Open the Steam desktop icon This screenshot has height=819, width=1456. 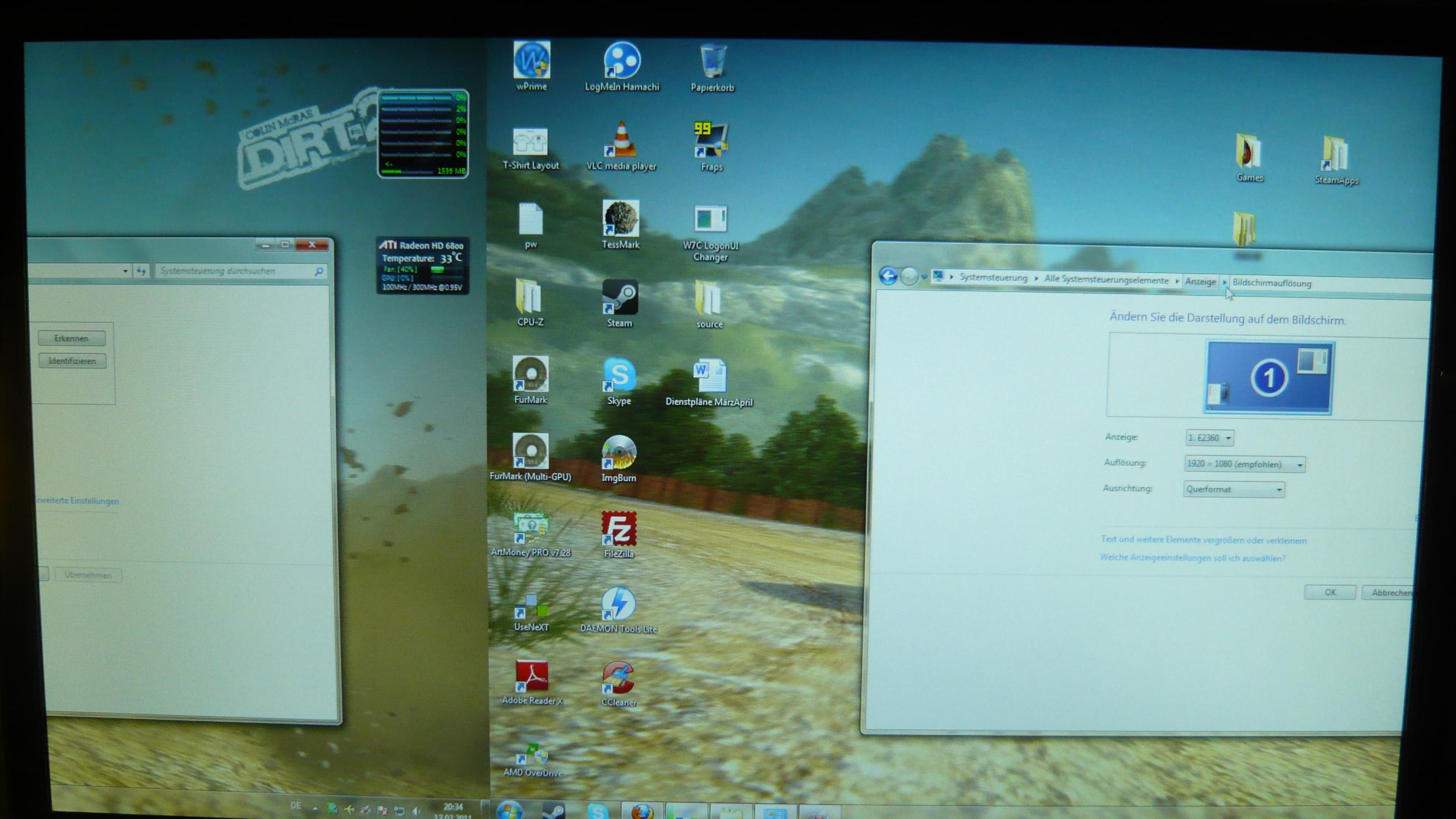(620, 297)
